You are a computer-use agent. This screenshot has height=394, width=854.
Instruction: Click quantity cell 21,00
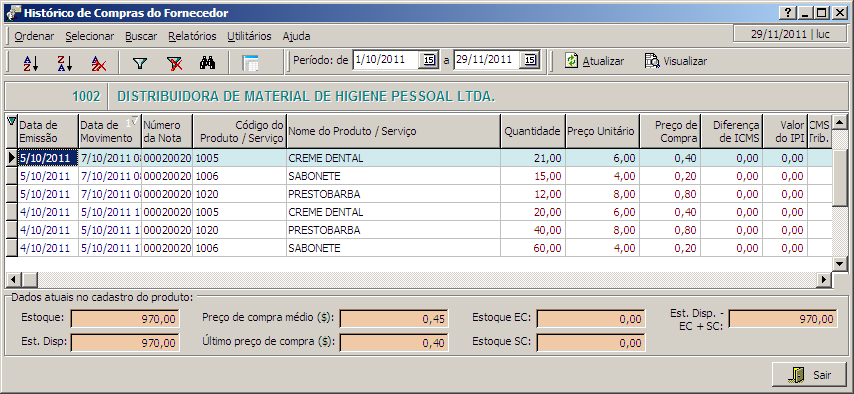coord(533,158)
